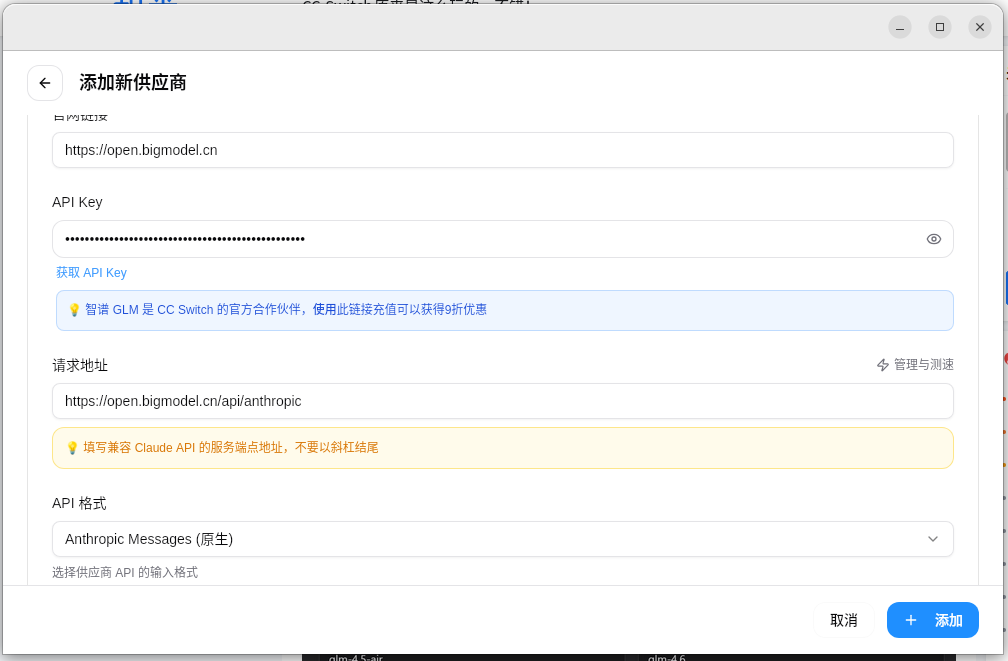This screenshot has width=1008, height=661.
Task: Click the API Key field label
Action: point(77,202)
